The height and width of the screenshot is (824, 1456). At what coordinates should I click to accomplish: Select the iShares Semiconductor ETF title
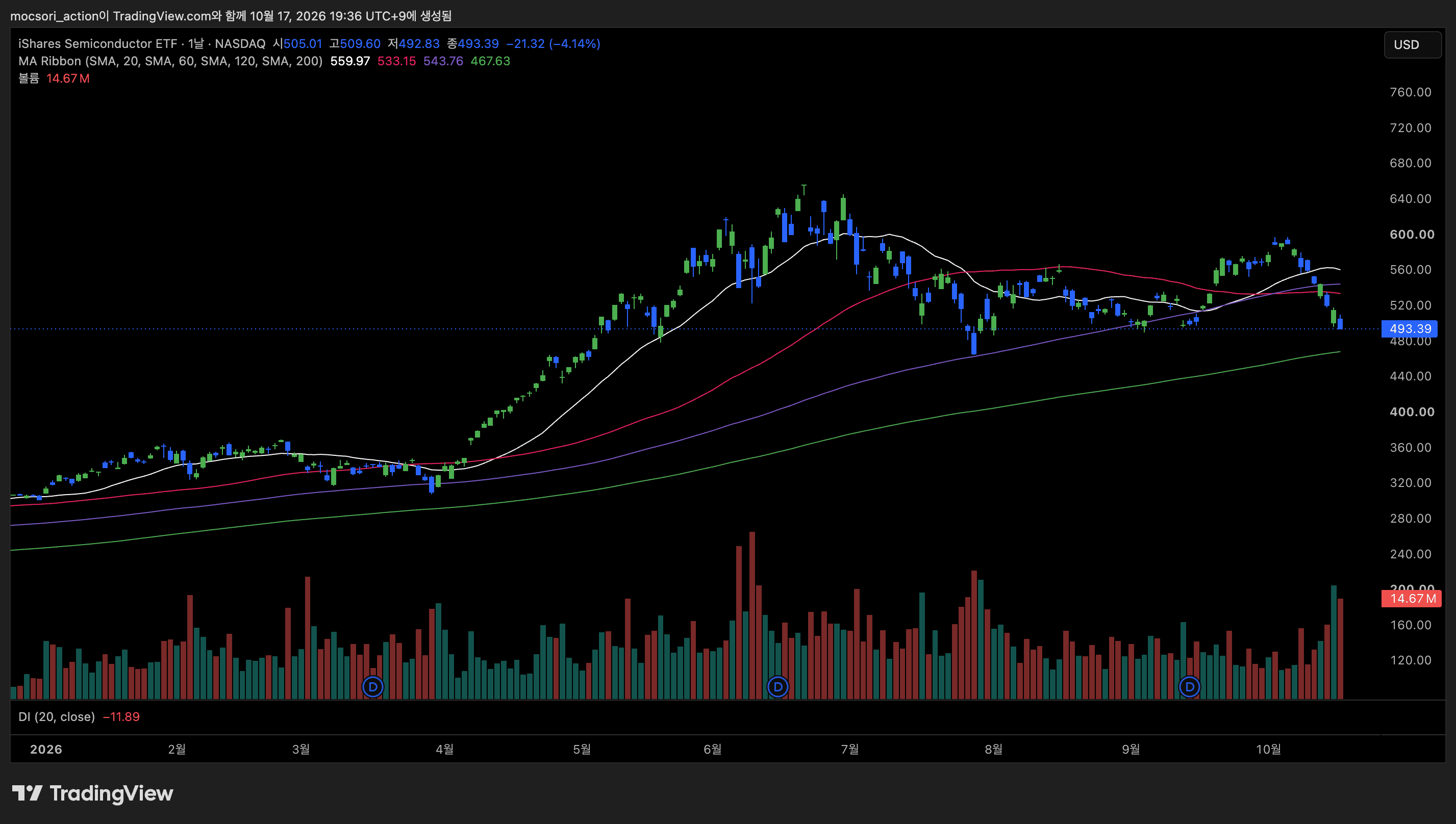(x=97, y=43)
